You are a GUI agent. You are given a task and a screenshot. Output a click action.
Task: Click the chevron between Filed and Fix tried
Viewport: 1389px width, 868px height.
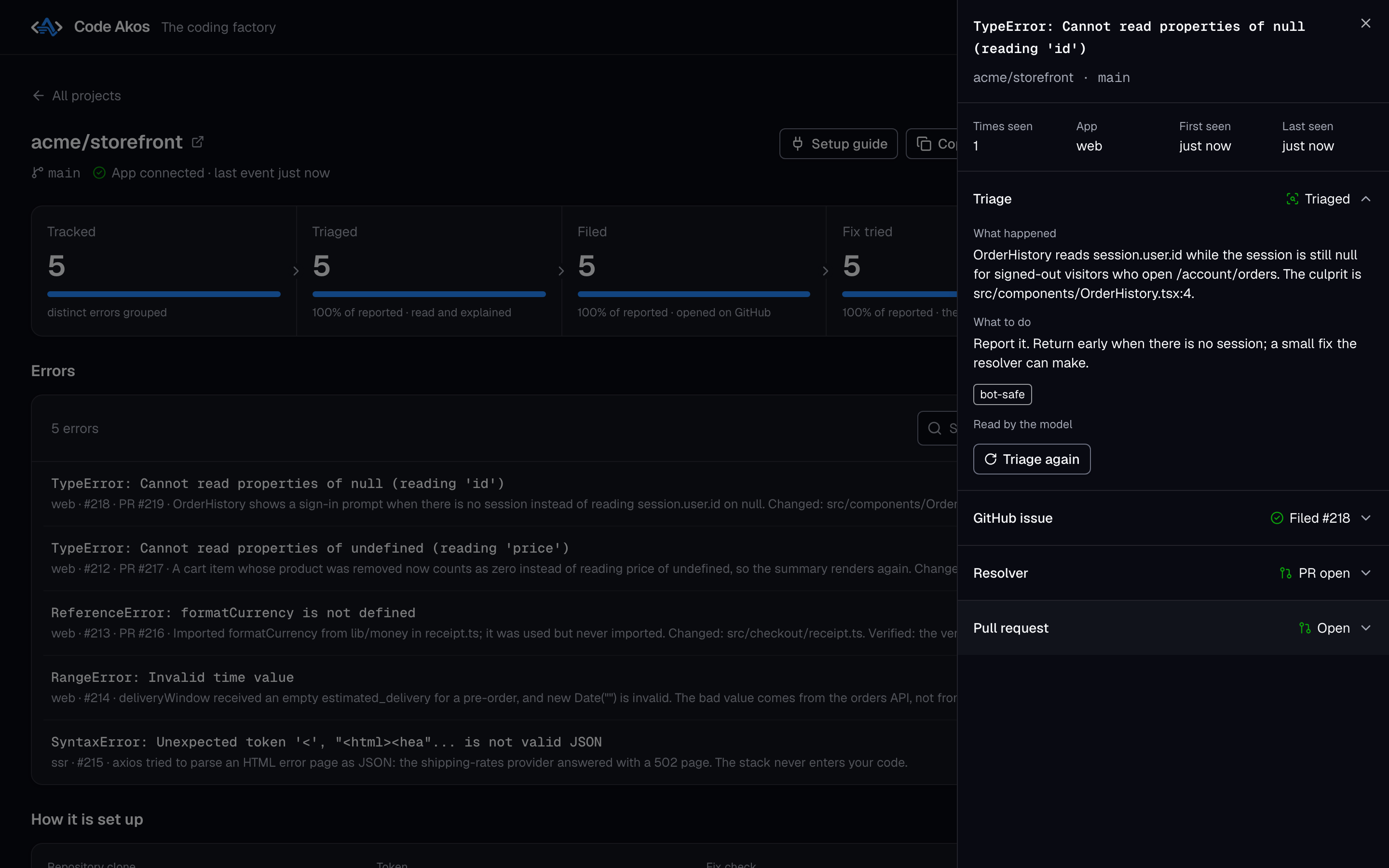826,271
